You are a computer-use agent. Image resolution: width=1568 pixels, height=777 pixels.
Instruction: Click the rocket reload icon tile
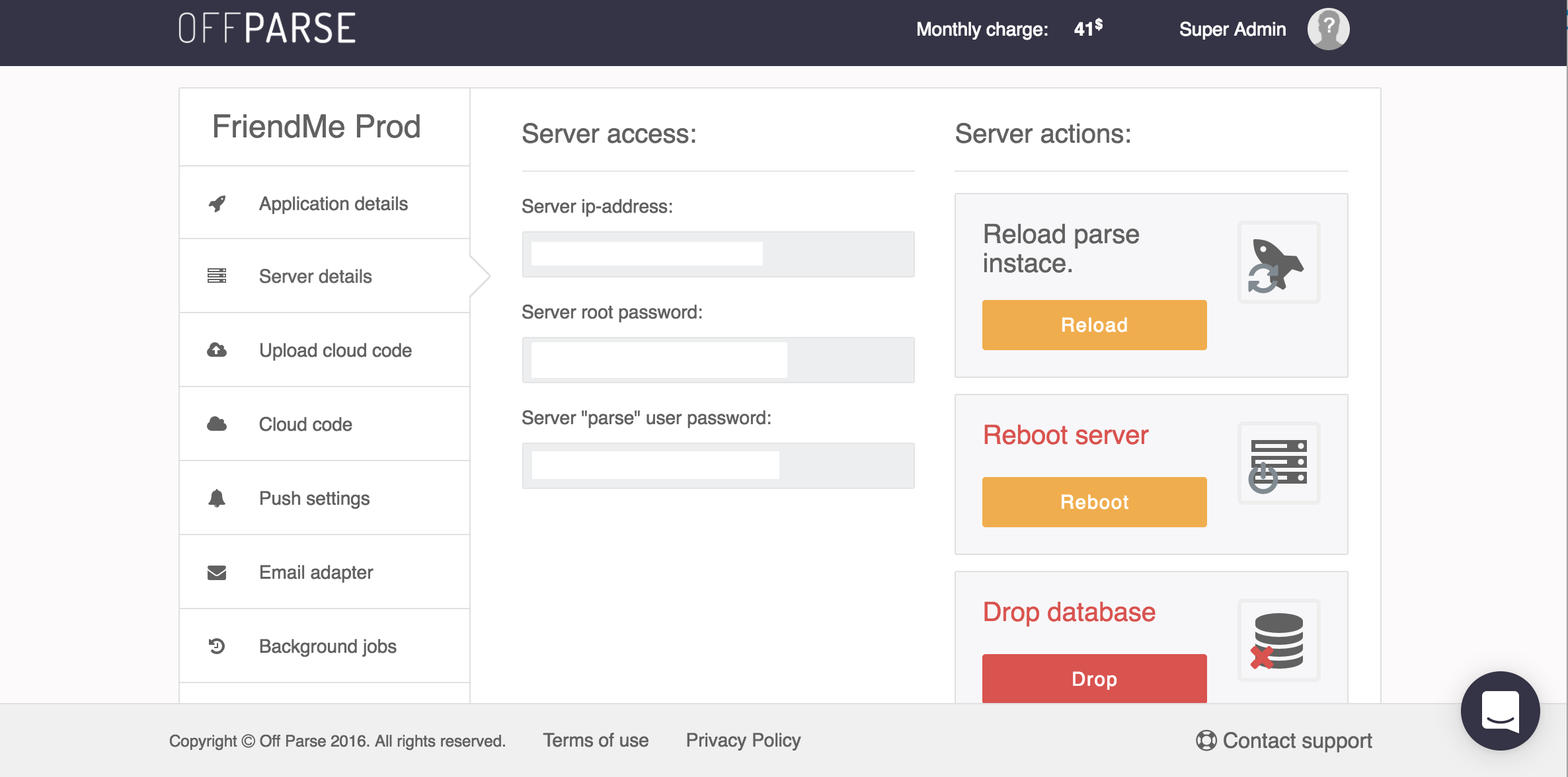[1278, 263]
